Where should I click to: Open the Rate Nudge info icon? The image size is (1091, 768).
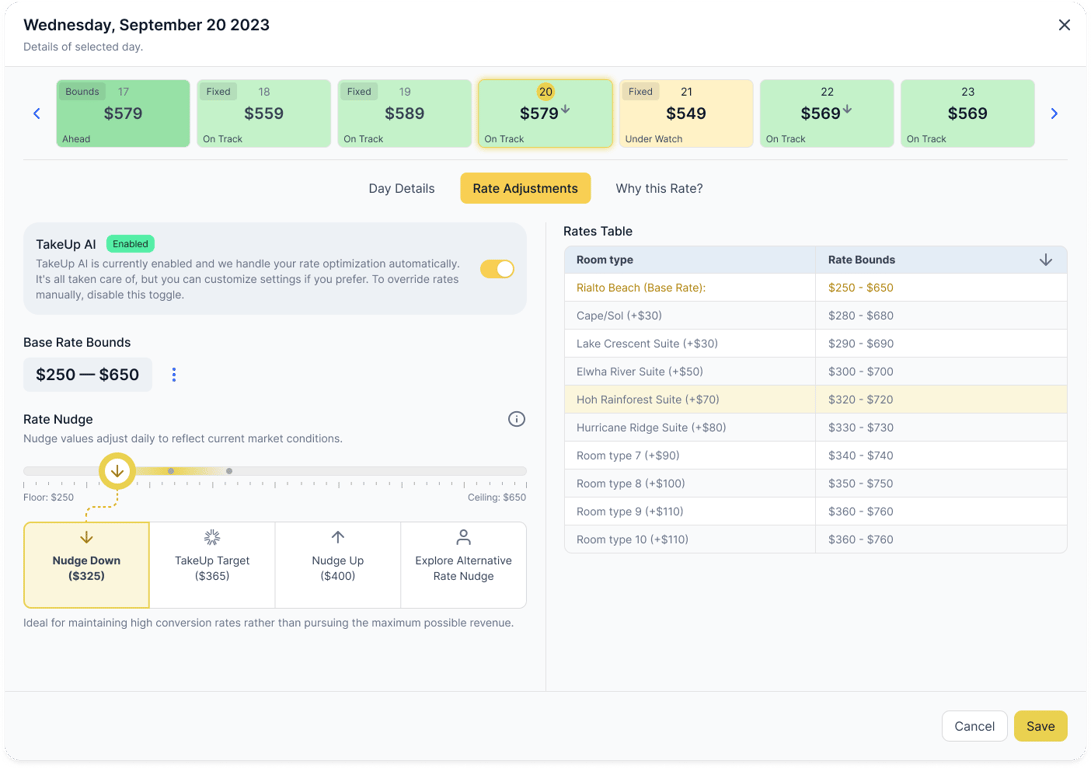[516, 419]
